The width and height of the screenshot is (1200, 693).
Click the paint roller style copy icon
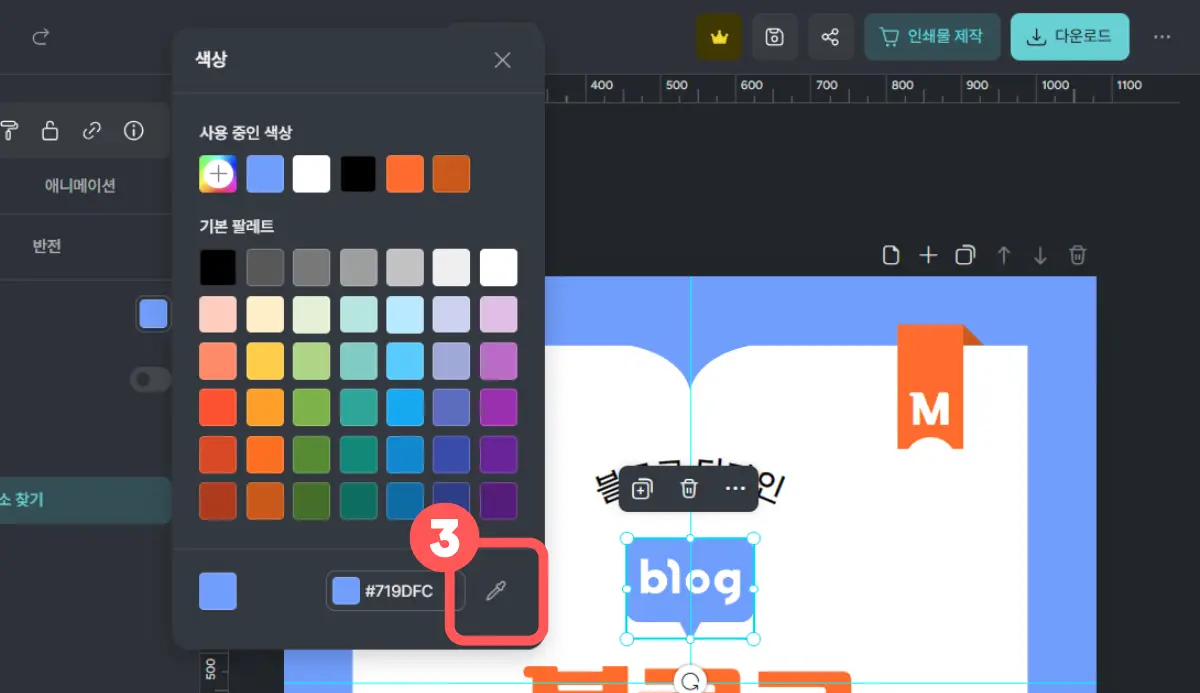point(9,130)
